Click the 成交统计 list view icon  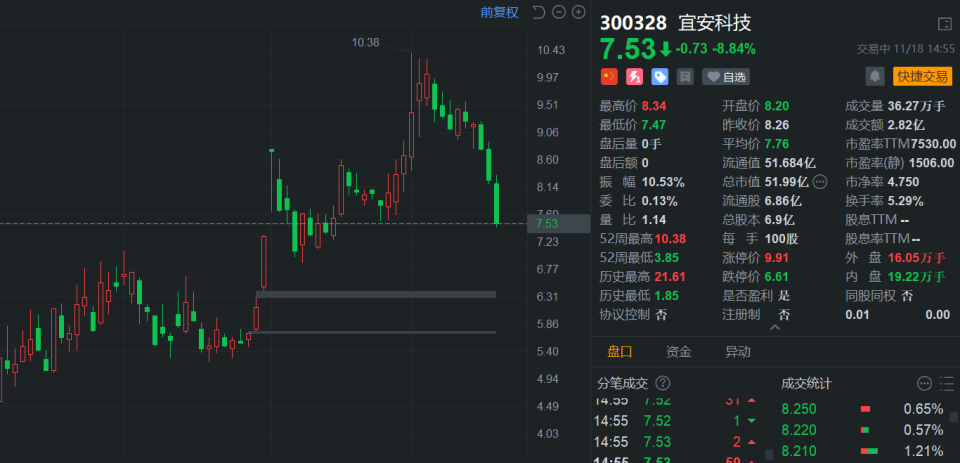tap(949, 384)
